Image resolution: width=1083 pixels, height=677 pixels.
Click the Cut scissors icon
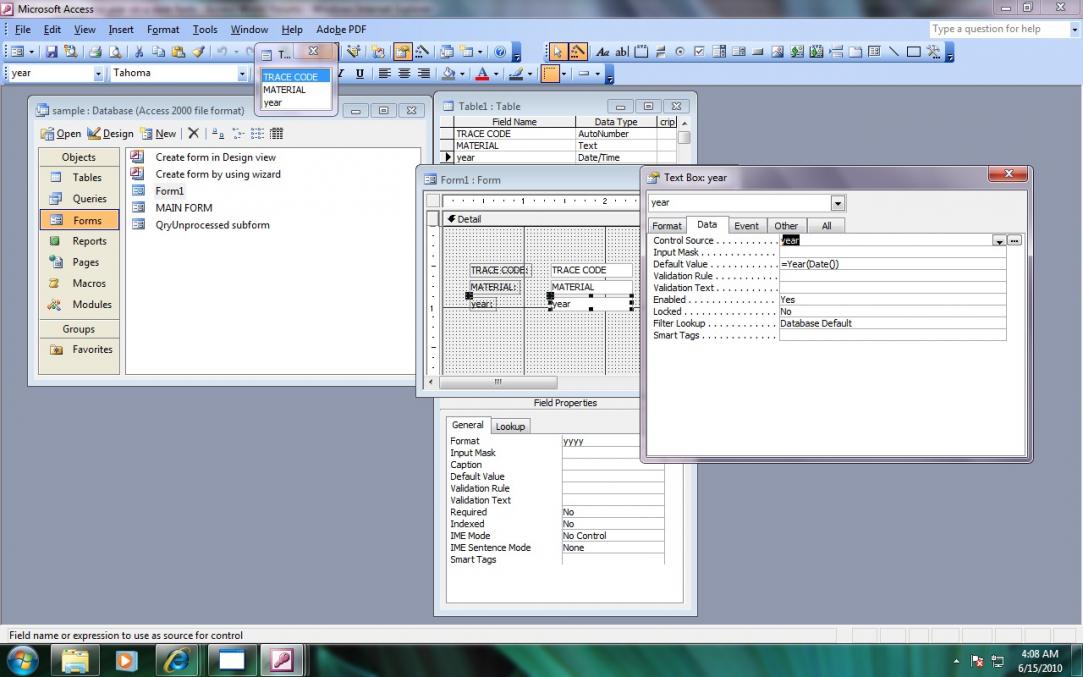pyautogui.click(x=139, y=52)
